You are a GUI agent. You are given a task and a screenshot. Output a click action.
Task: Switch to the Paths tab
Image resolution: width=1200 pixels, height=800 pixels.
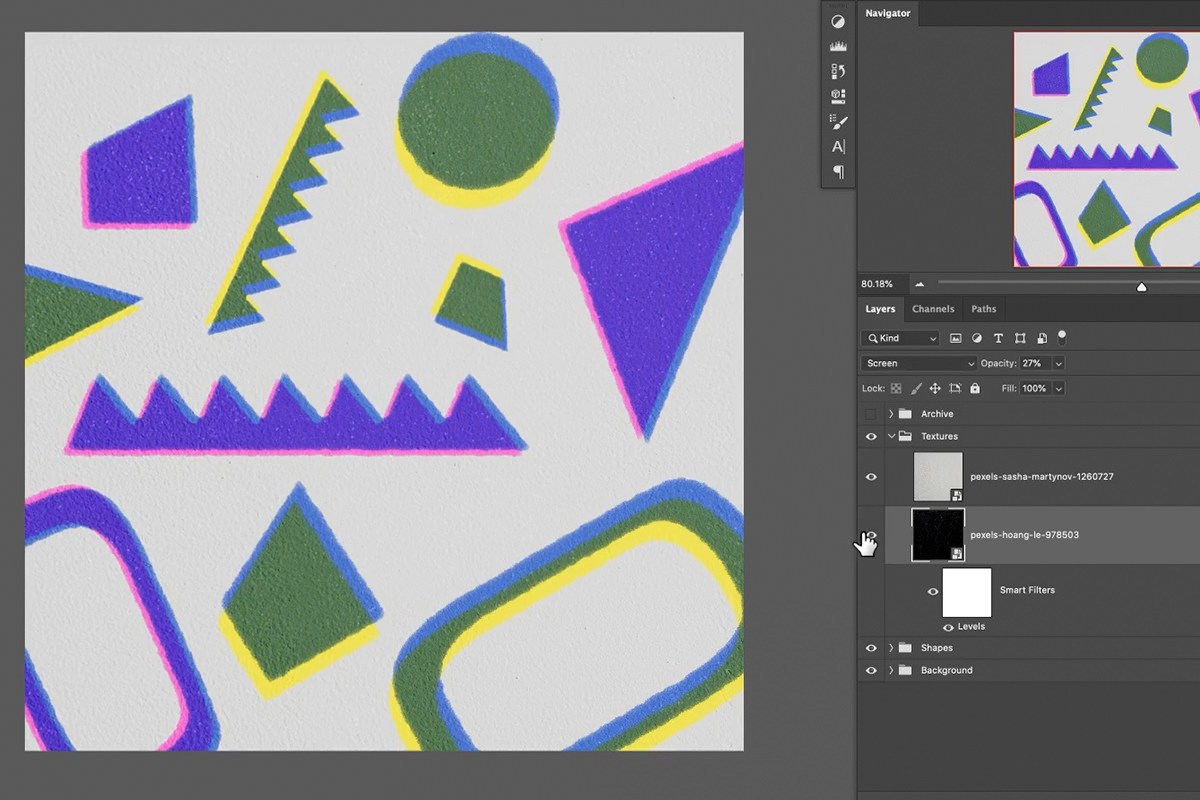[x=984, y=309]
